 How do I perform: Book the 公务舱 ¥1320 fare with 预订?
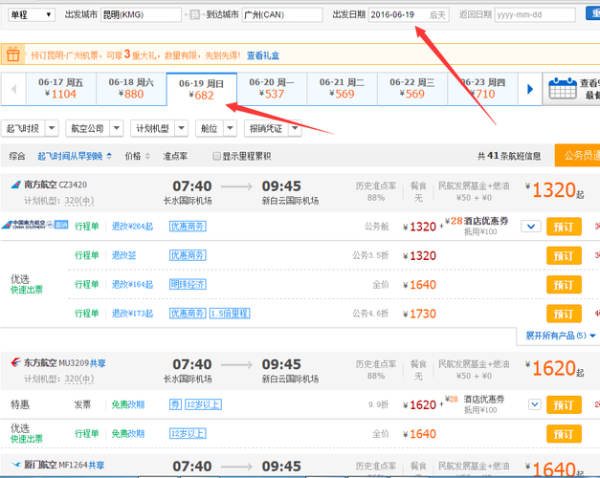click(564, 227)
